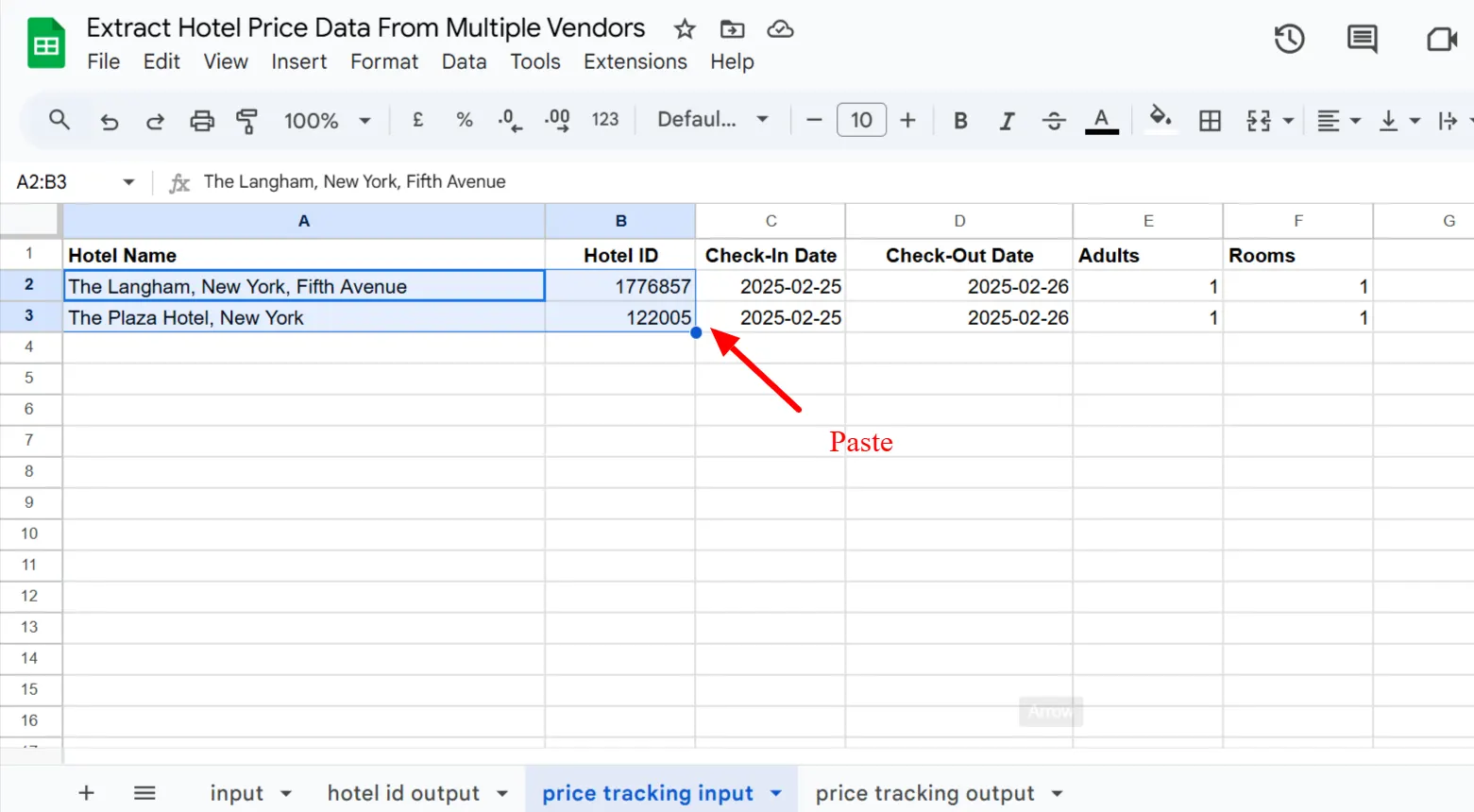Screen dimensions: 1474x812
Task: Format as currency with pound icon
Action: (417, 120)
